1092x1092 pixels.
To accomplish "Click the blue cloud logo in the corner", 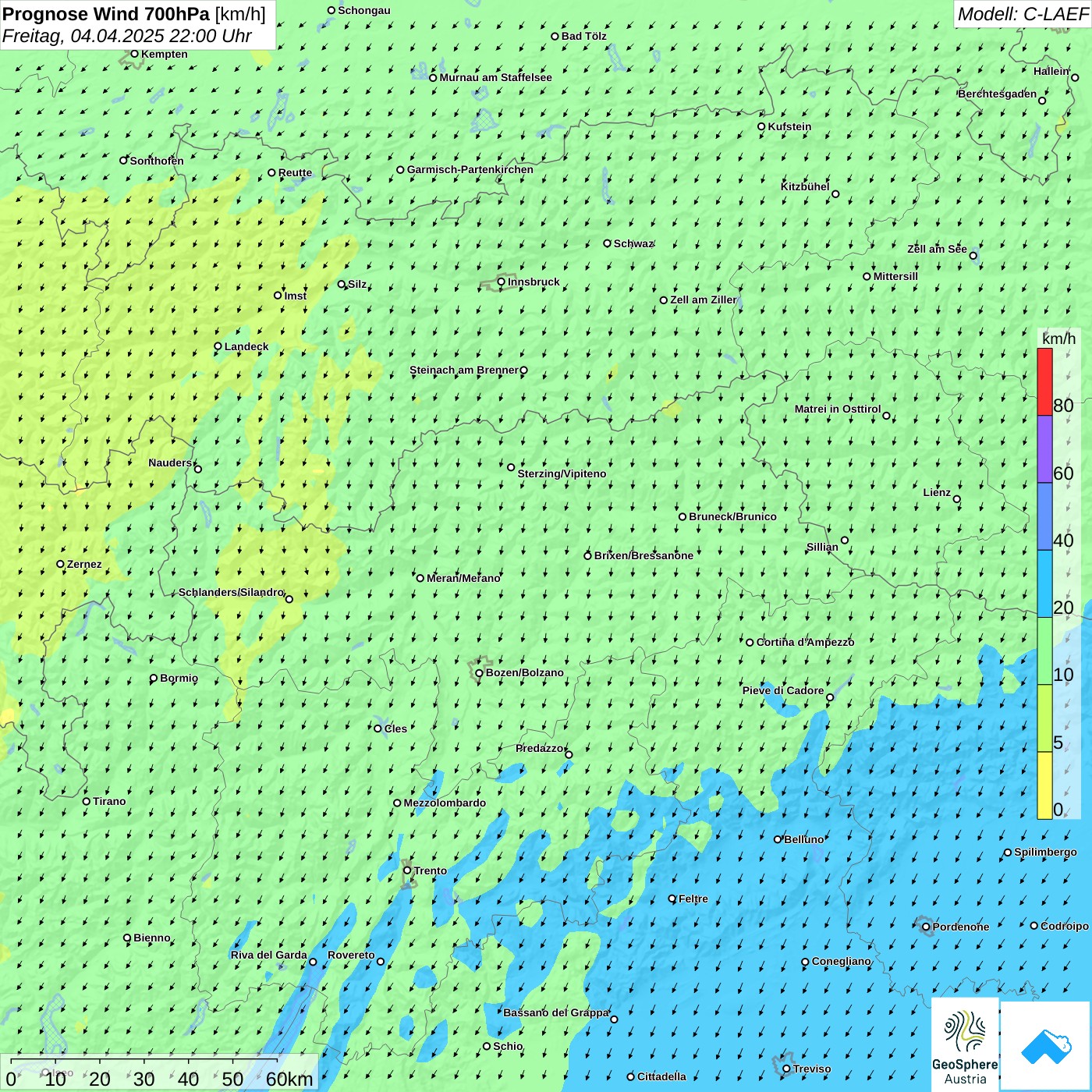I will click(1045, 1046).
